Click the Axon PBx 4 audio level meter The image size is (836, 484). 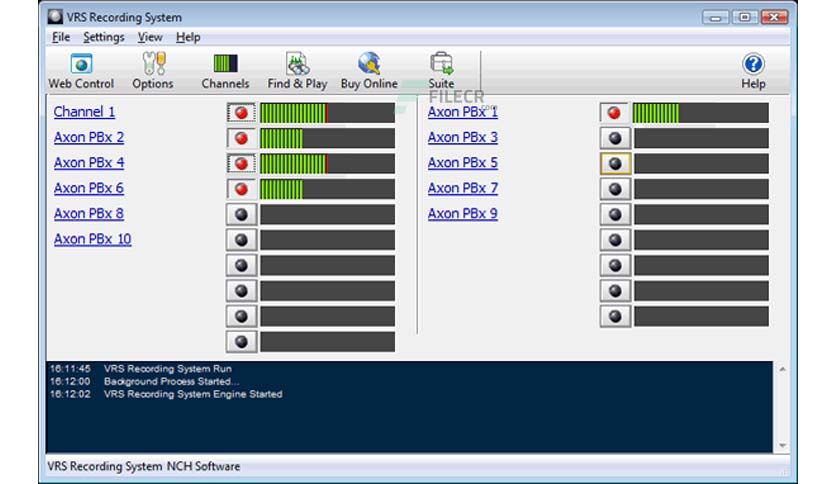[327, 164]
